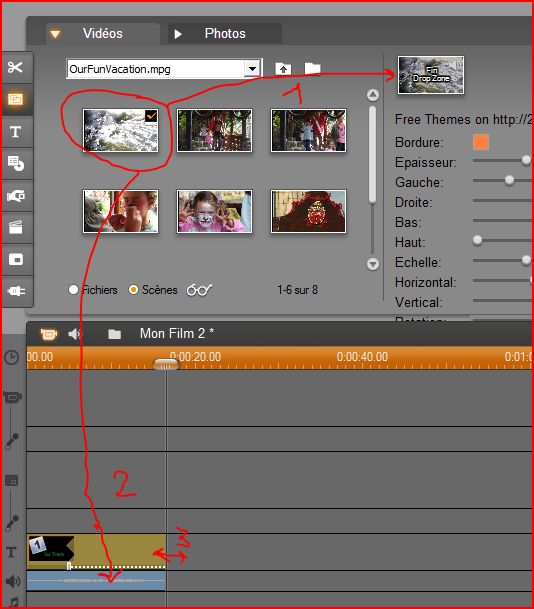
Task: Click the scene list scrollbar thumb
Action: [372, 154]
